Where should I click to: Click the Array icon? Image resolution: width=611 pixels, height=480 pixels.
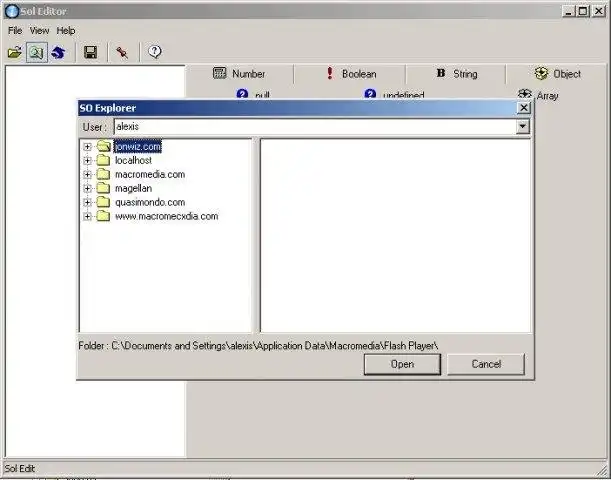[525, 94]
